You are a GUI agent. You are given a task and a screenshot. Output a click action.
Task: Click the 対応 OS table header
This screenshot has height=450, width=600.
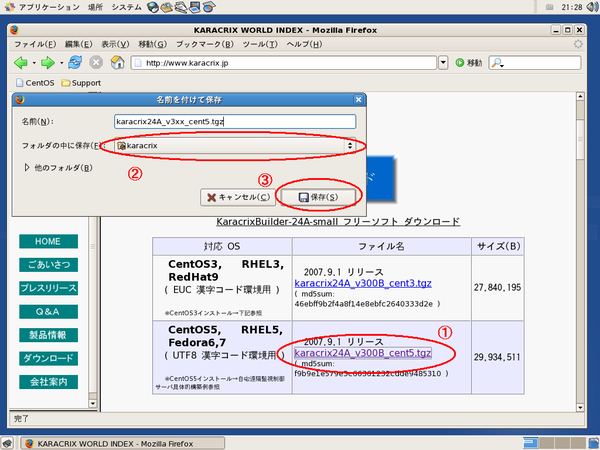click(x=222, y=246)
